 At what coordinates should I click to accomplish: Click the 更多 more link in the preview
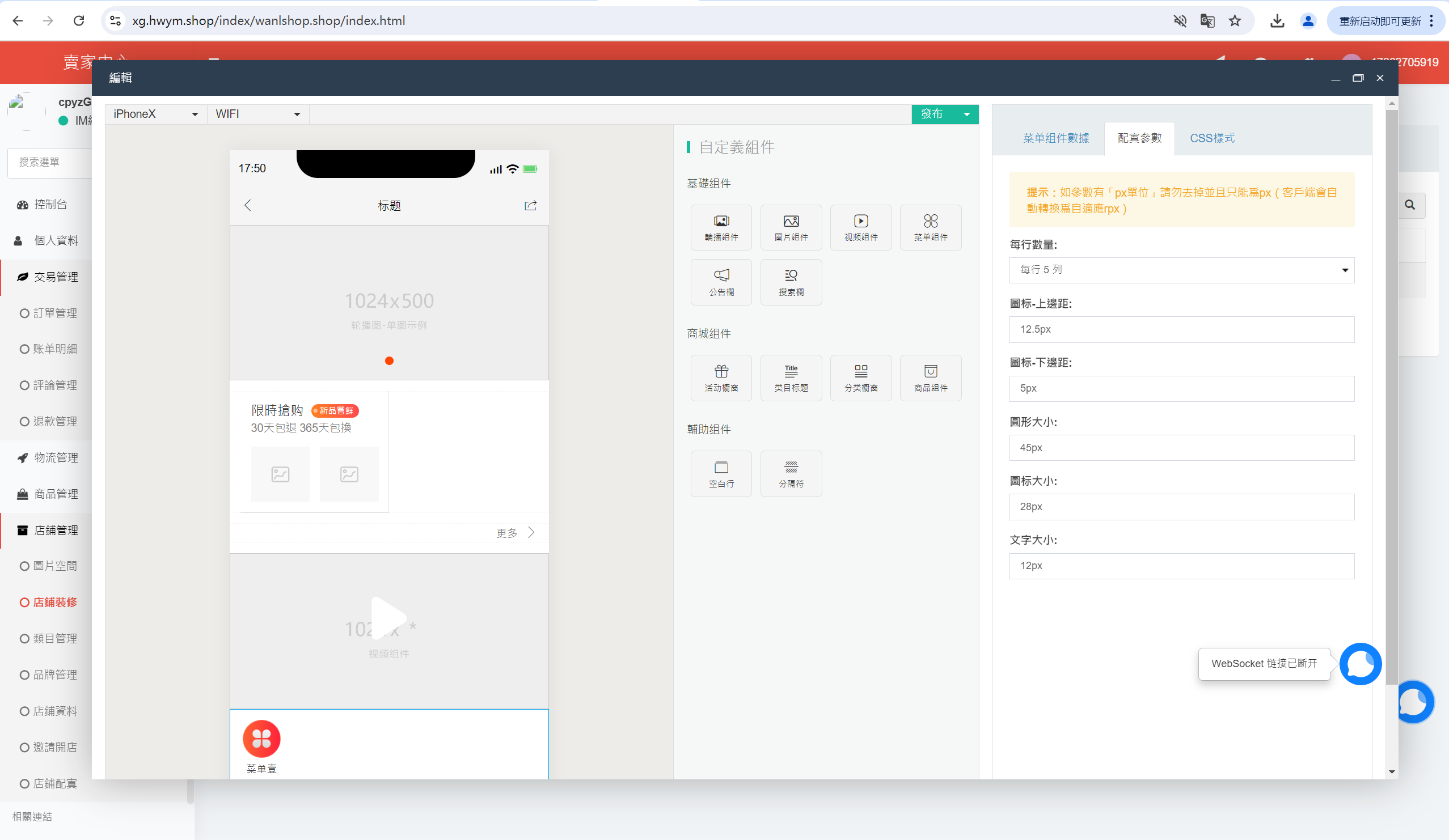click(x=506, y=532)
